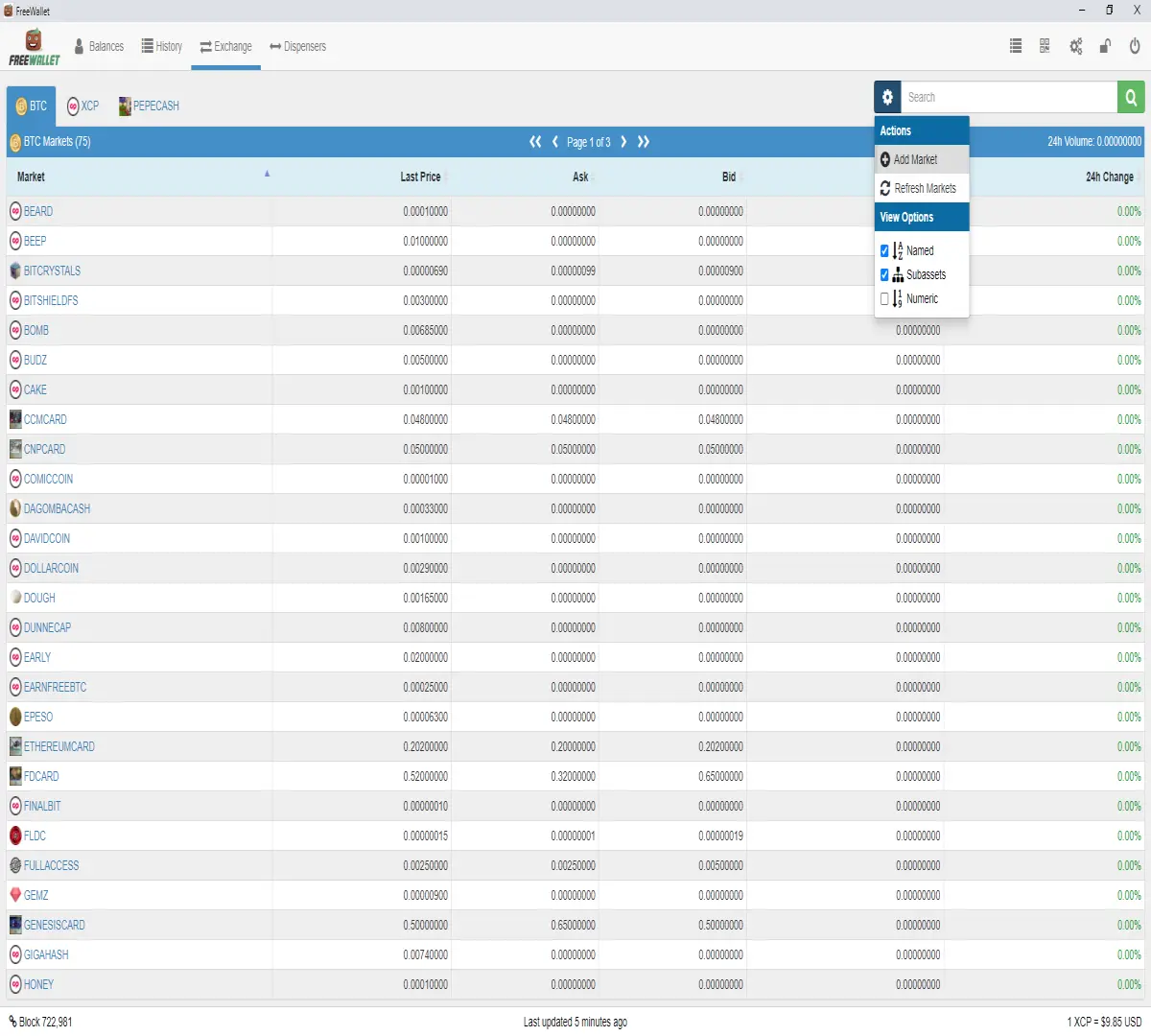Switch to the Exchange tab
Screen dimensions: 1151x1036
point(225,46)
